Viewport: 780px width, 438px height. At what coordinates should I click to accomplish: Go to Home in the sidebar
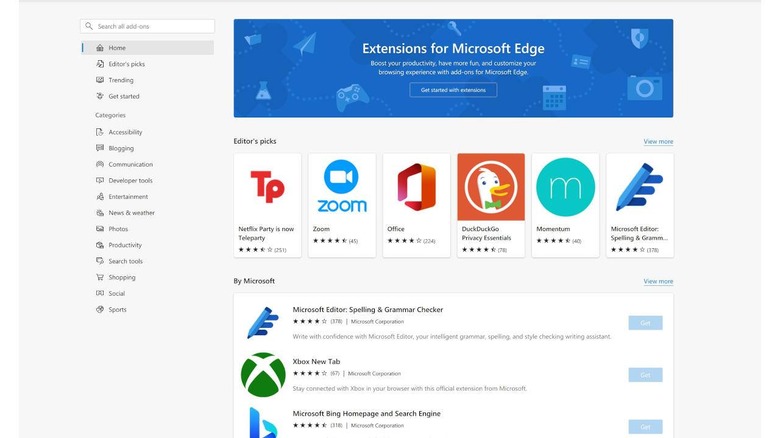pyautogui.click(x=118, y=48)
